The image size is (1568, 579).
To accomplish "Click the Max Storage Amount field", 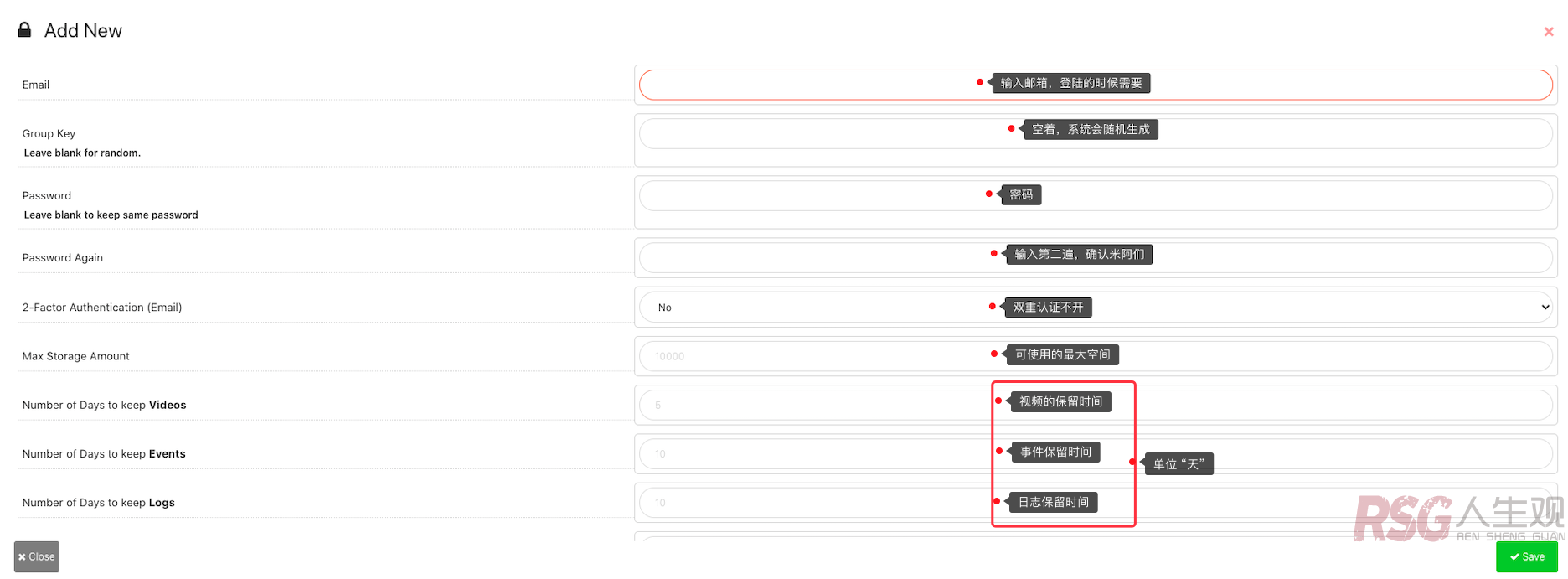I will [x=1096, y=356].
